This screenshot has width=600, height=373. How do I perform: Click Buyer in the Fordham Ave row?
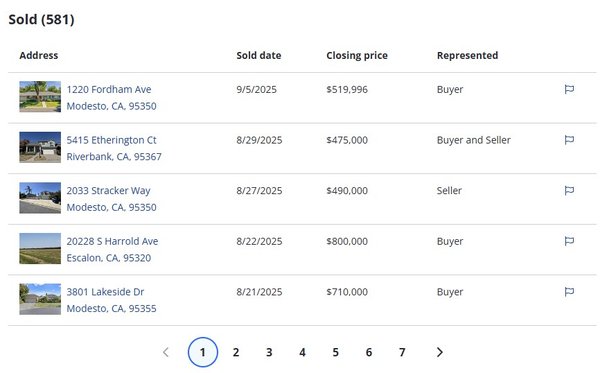pyautogui.click(x=450, y=89)
